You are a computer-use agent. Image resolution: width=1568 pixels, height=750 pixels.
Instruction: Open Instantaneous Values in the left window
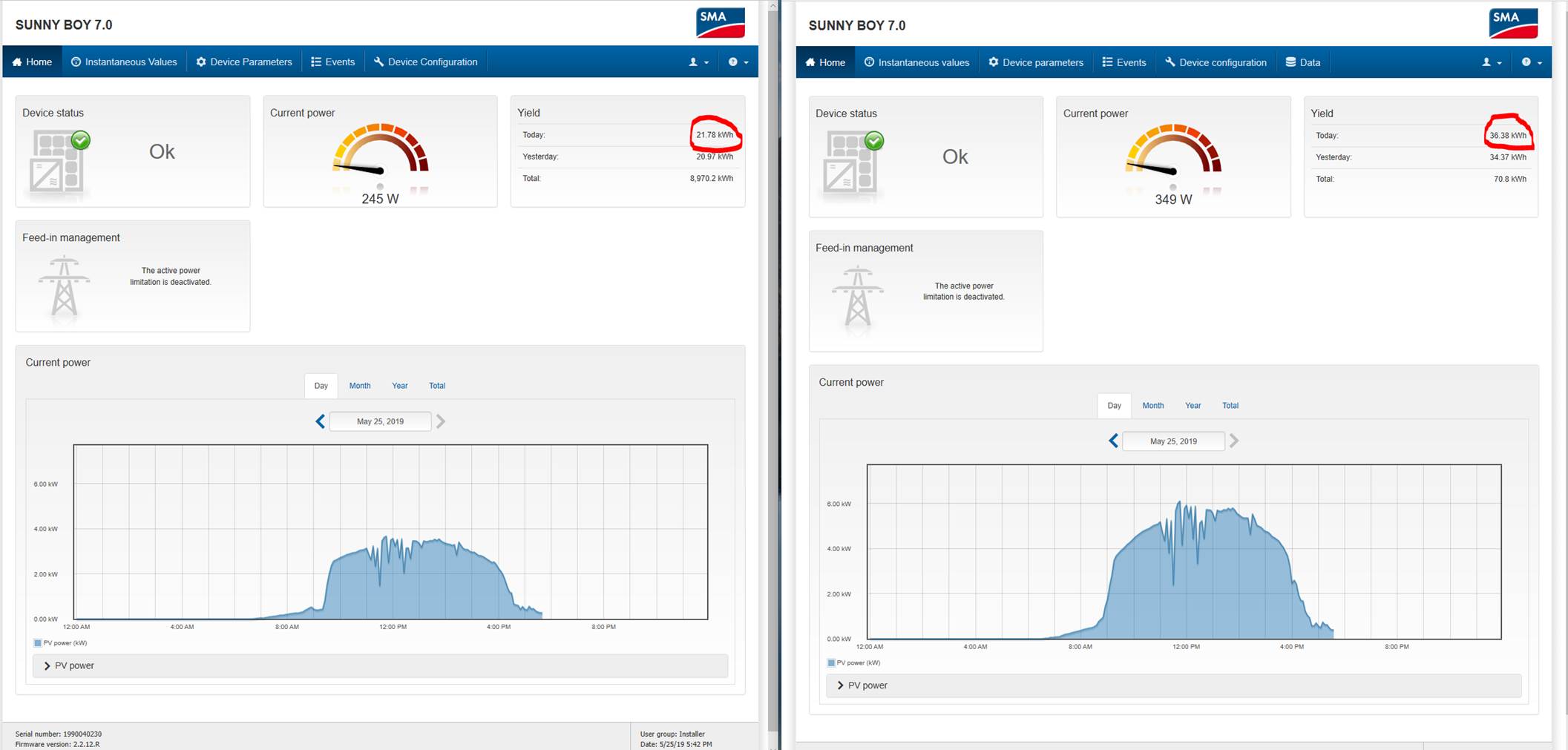coord(124,62)
